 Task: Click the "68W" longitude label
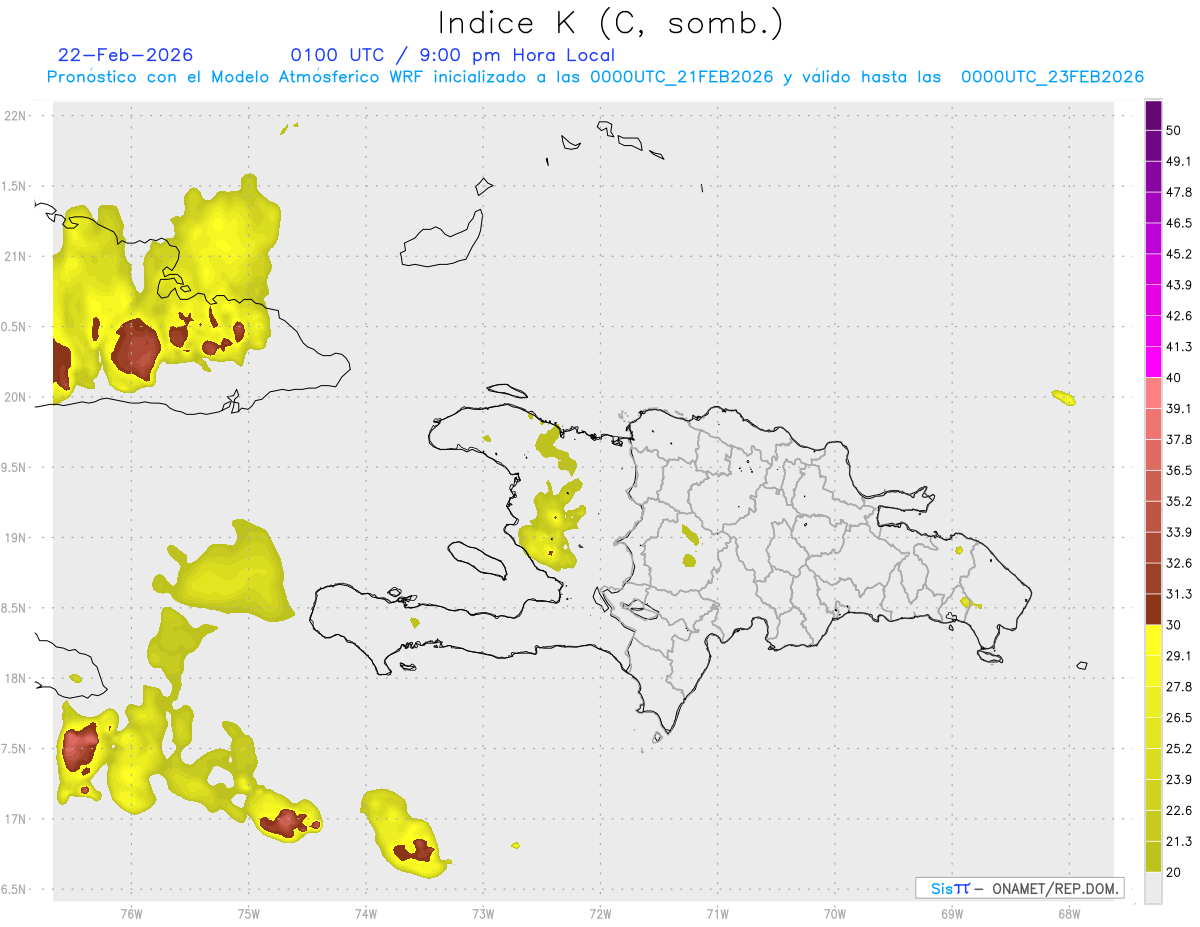point(1069,914)
